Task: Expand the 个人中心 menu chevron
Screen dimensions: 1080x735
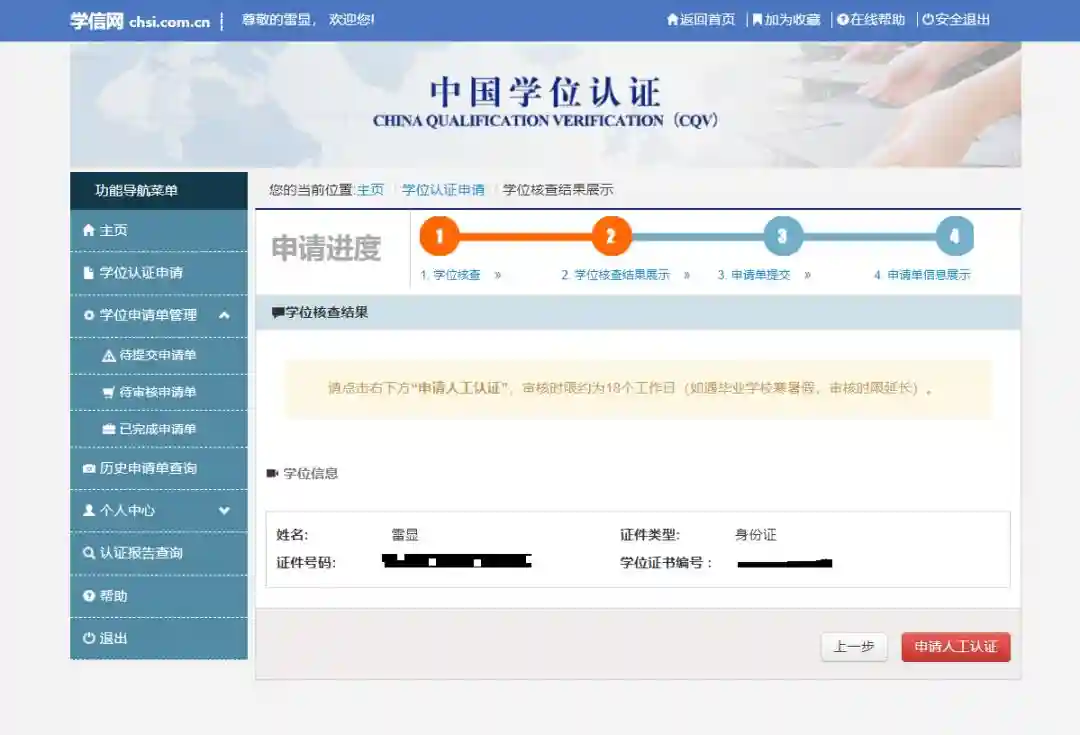Action: [x=224, y=510]
